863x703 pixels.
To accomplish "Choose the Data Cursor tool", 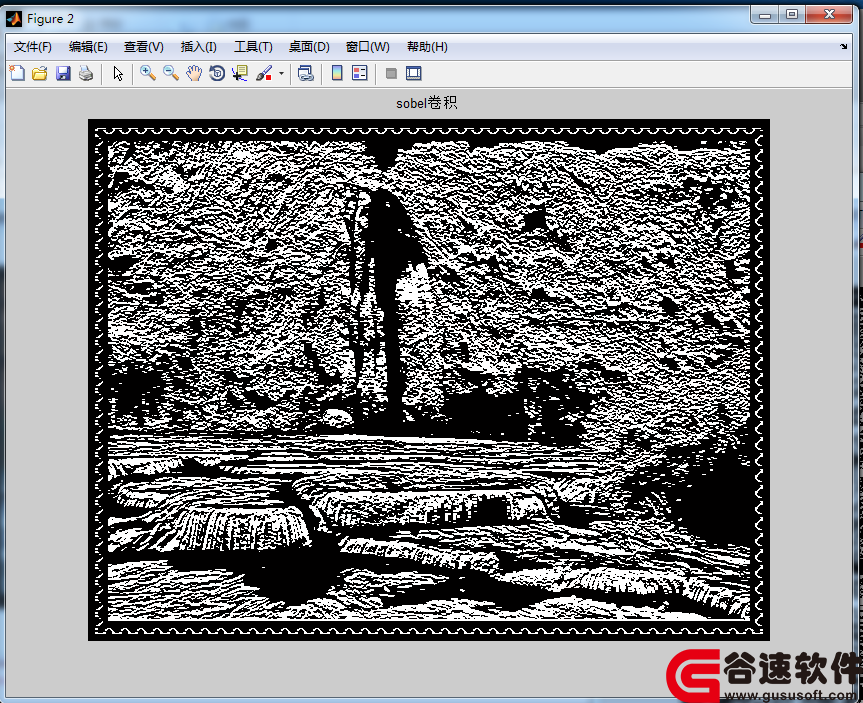I will click(x=240, y=73).
